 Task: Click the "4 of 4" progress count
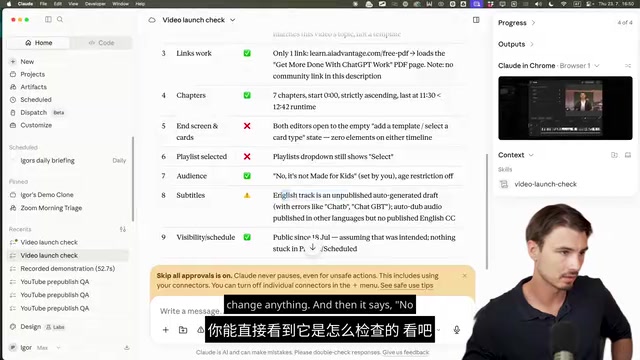(624, 22)
